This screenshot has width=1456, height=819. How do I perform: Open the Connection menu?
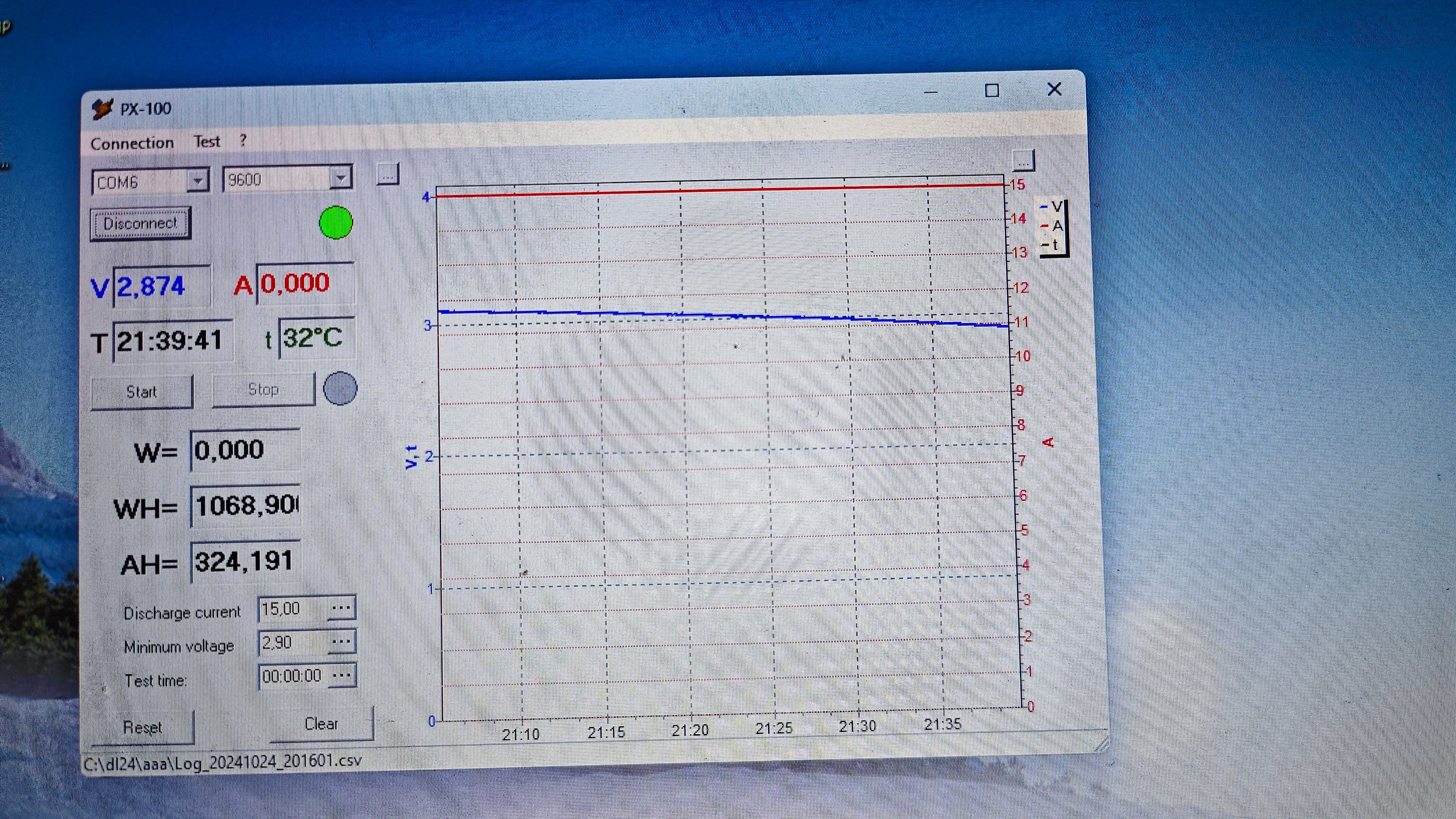(132, 144)
